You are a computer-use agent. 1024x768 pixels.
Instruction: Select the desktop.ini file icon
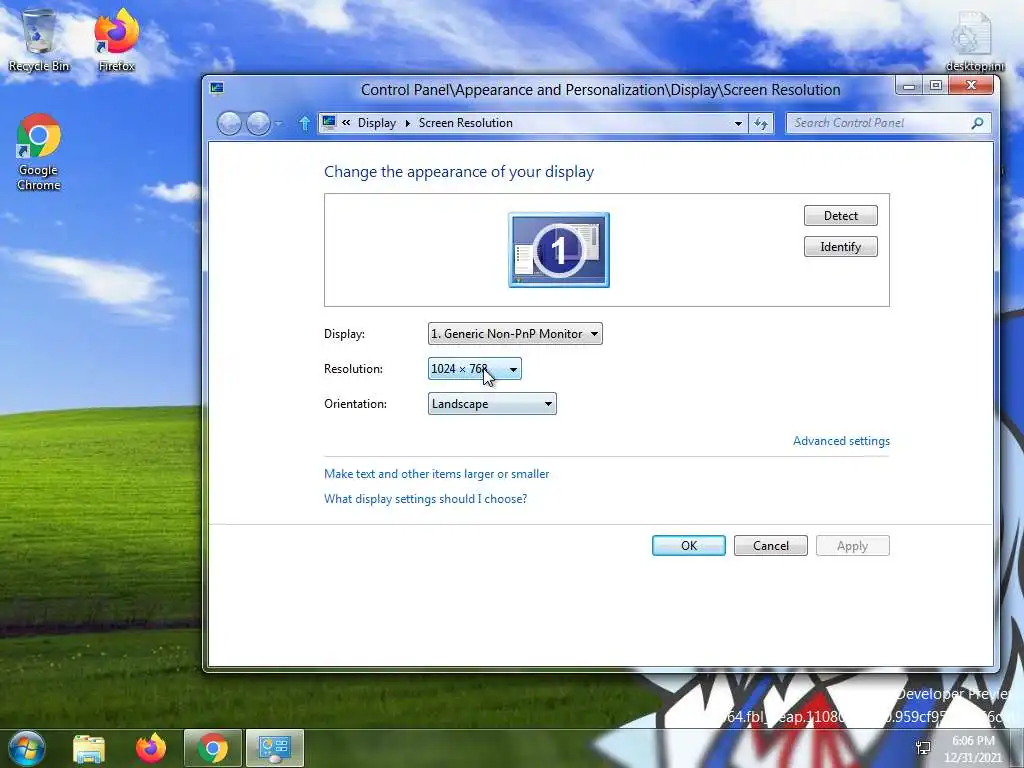point(974,41)
